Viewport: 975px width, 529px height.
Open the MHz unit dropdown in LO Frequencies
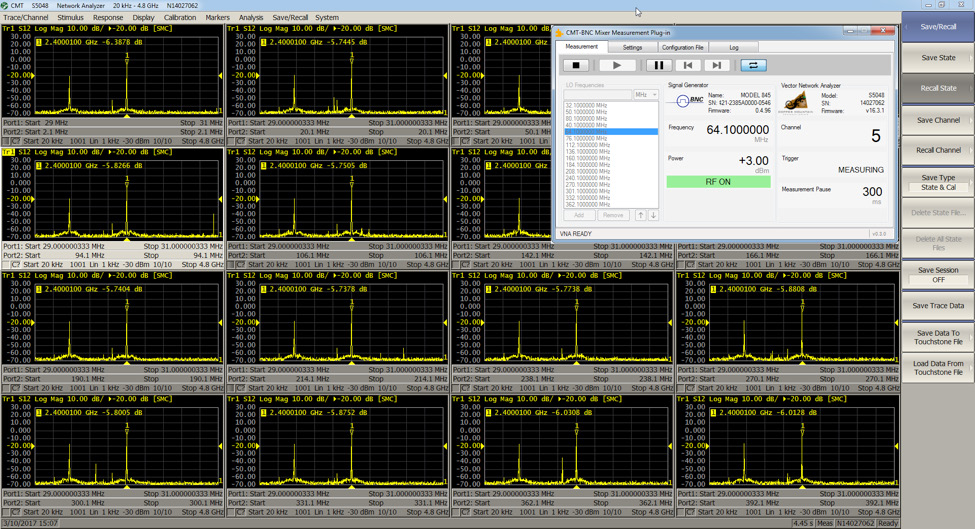pos(645,94)
